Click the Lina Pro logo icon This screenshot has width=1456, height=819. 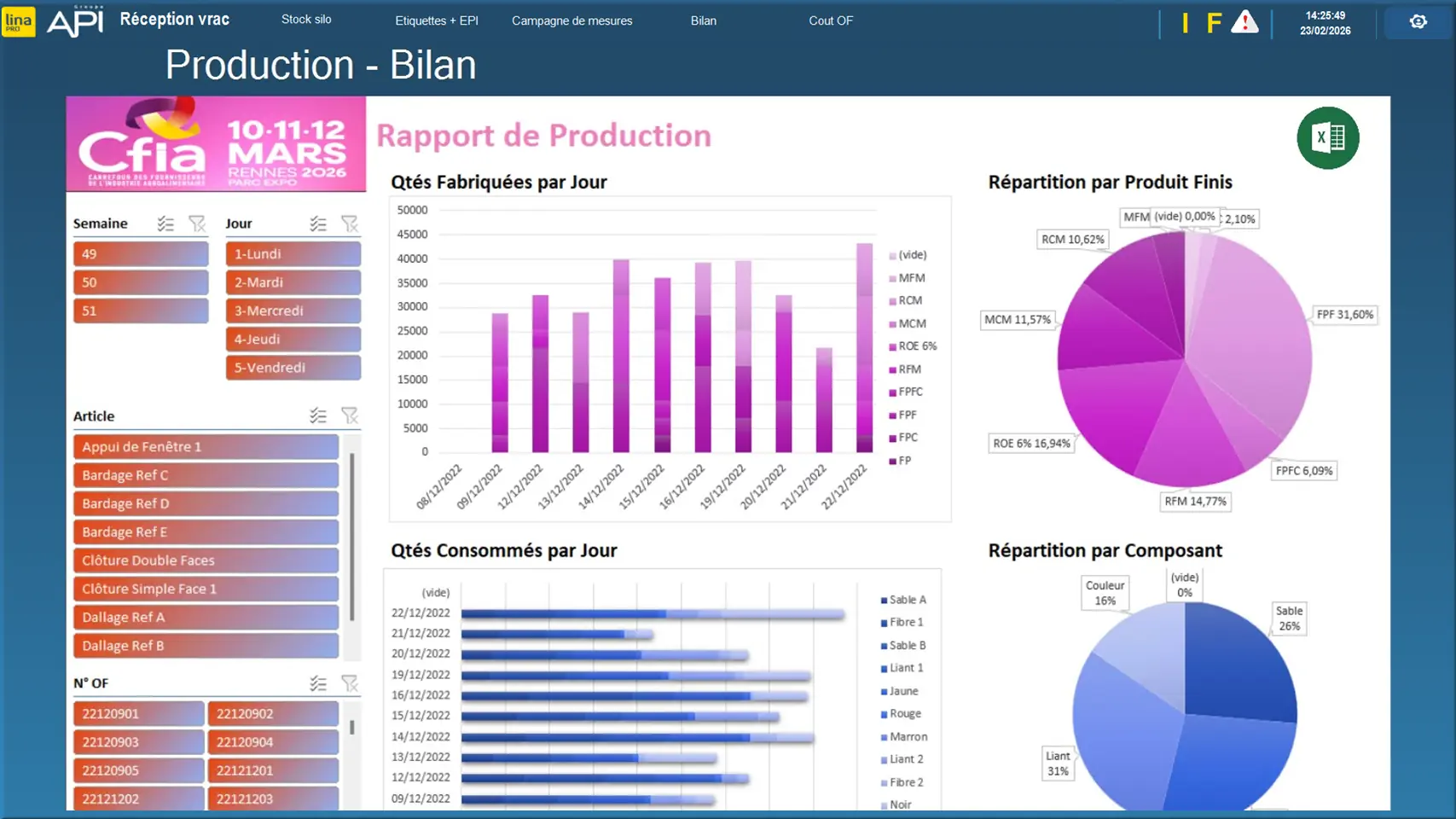(x=19, y=21)
